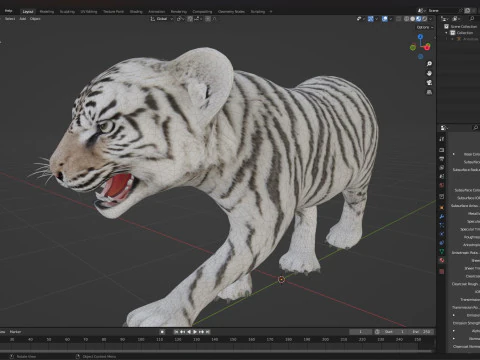Open the object types visibility dropdown
Viewport: 480px width, 360px height.
click(x=360, y=19)
